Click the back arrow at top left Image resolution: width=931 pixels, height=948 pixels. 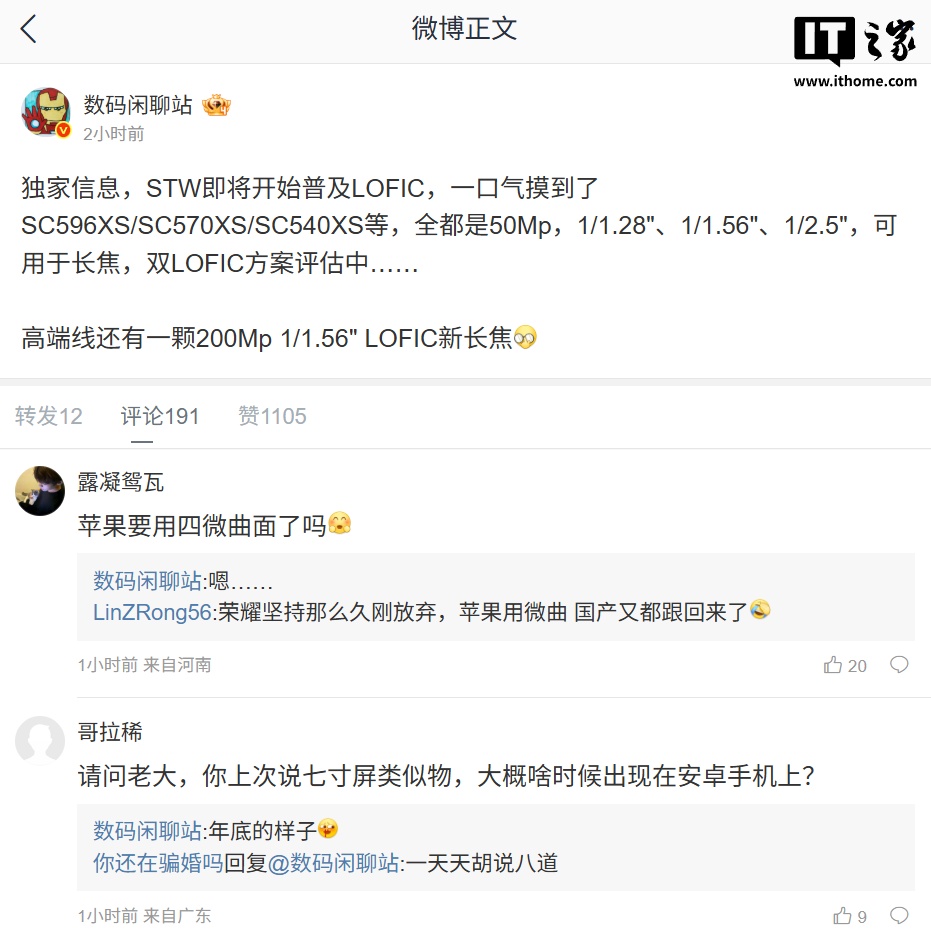pos(29,30)
